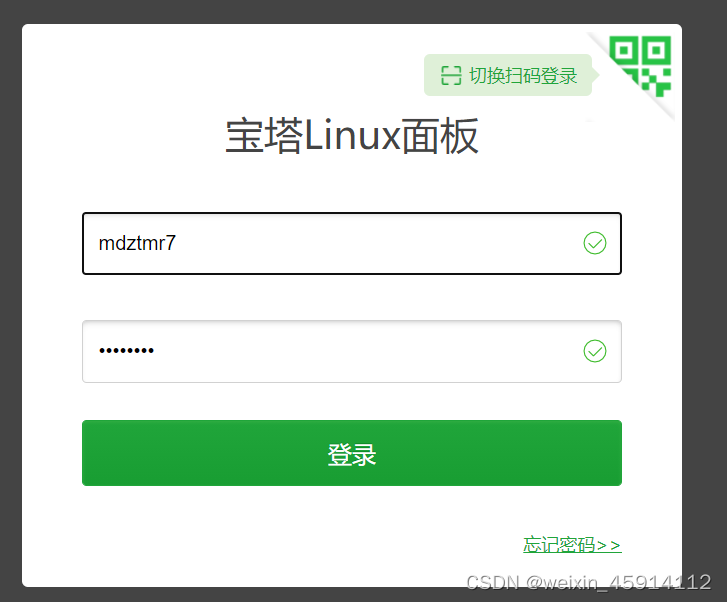
Task: Place cursor after the mdztmr7 username text
Action: (x=177, y=243)
